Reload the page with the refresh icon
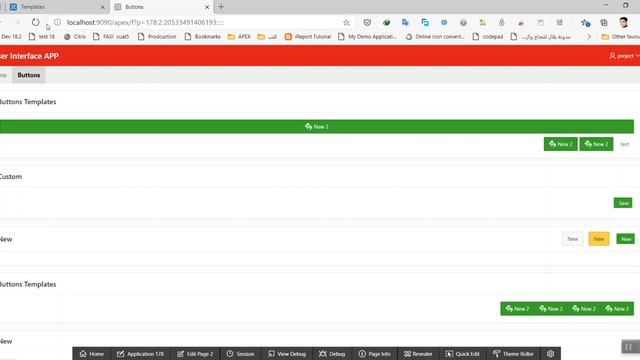 point(36,22)
